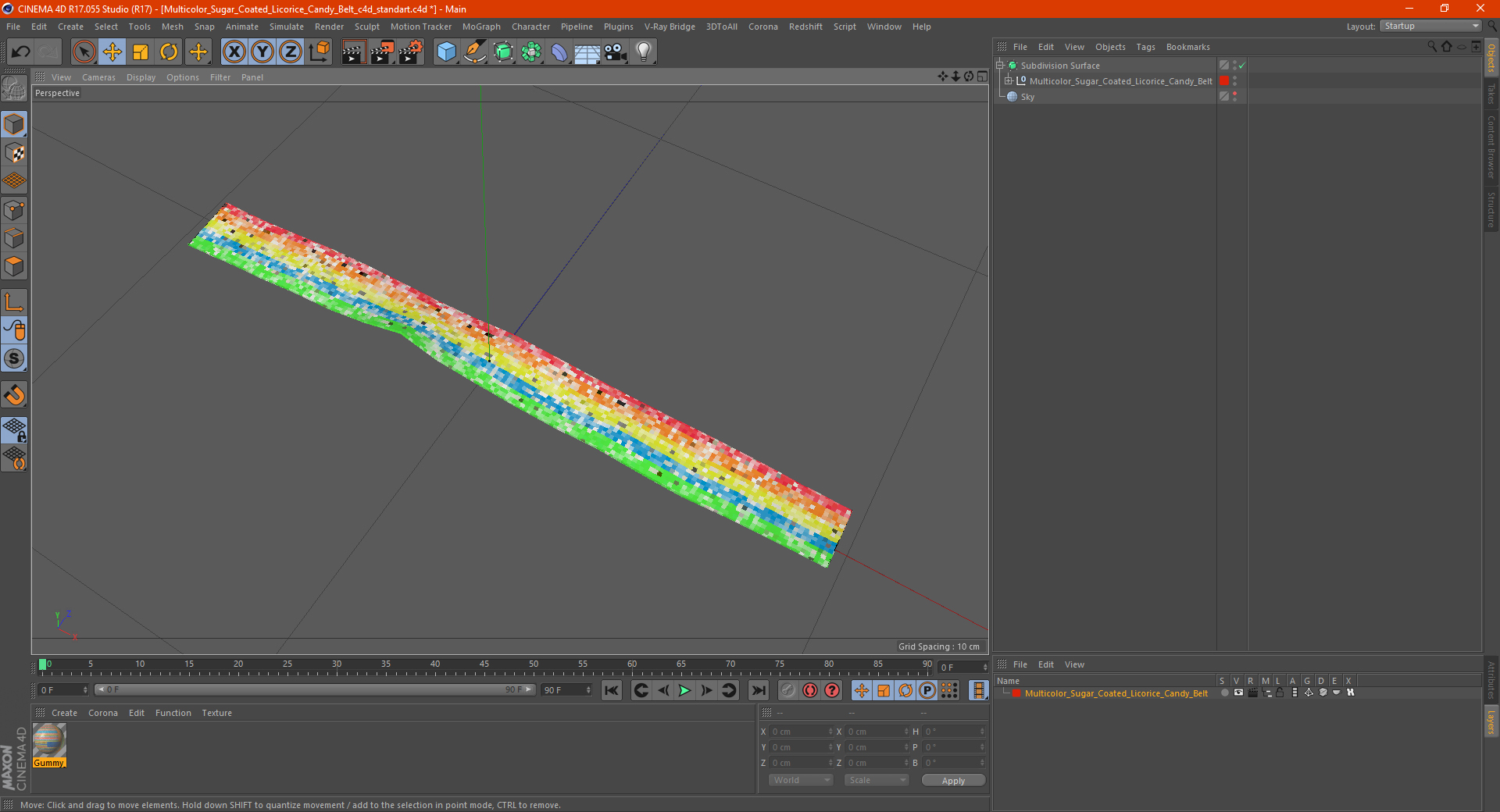Switch to Edges mode
Viewport: 1500px width, 812px height.
pos(14,238)
